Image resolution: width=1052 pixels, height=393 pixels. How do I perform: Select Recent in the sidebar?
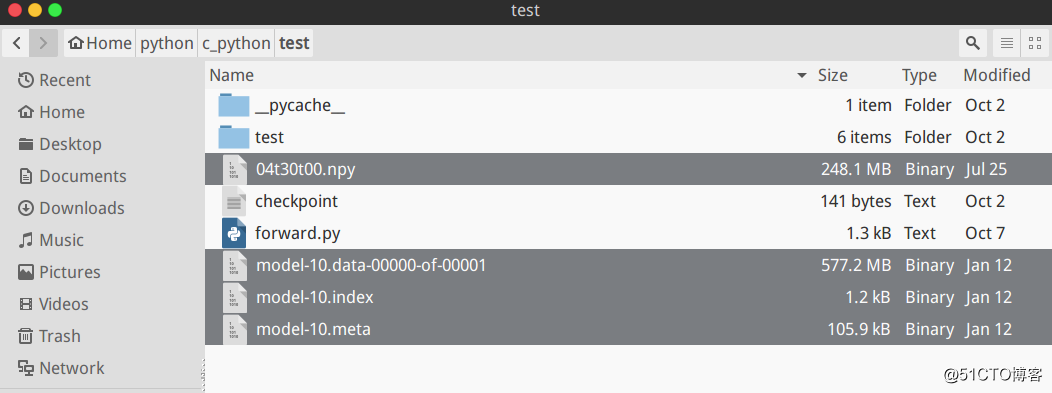pos(54,80)
